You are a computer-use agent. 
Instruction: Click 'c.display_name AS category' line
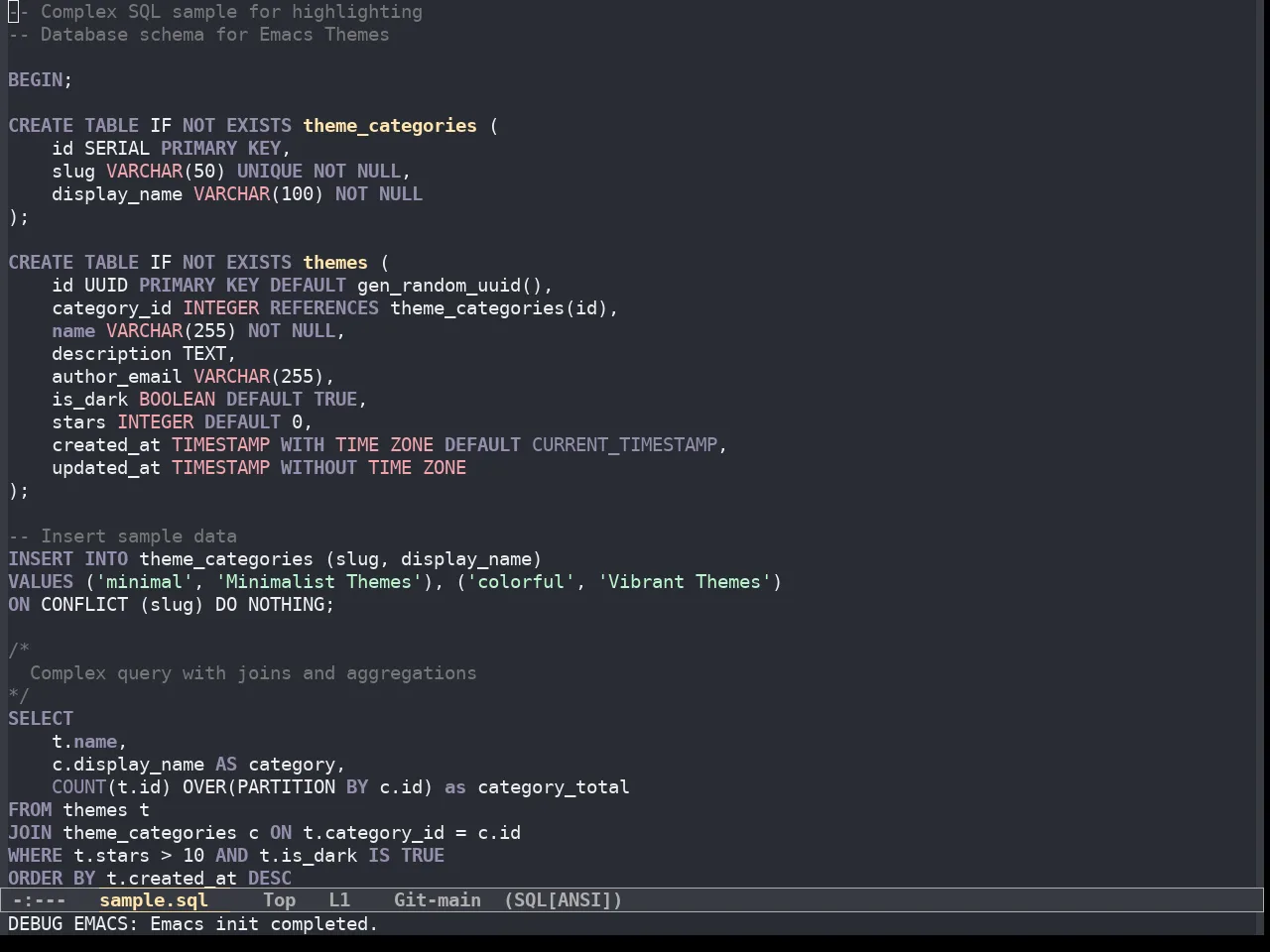click(199, 765)
